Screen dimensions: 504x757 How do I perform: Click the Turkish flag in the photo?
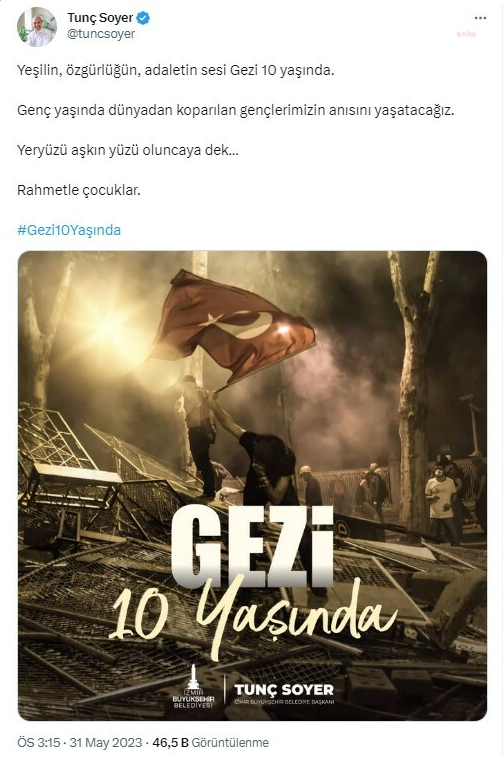click(x=234, y=327)
